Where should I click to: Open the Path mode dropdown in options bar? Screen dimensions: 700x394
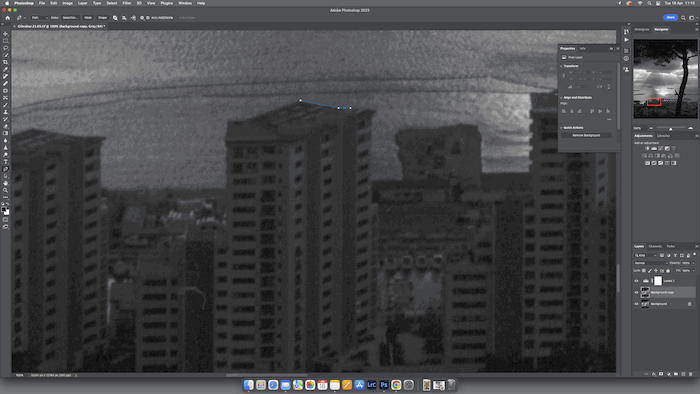[39, 18]
